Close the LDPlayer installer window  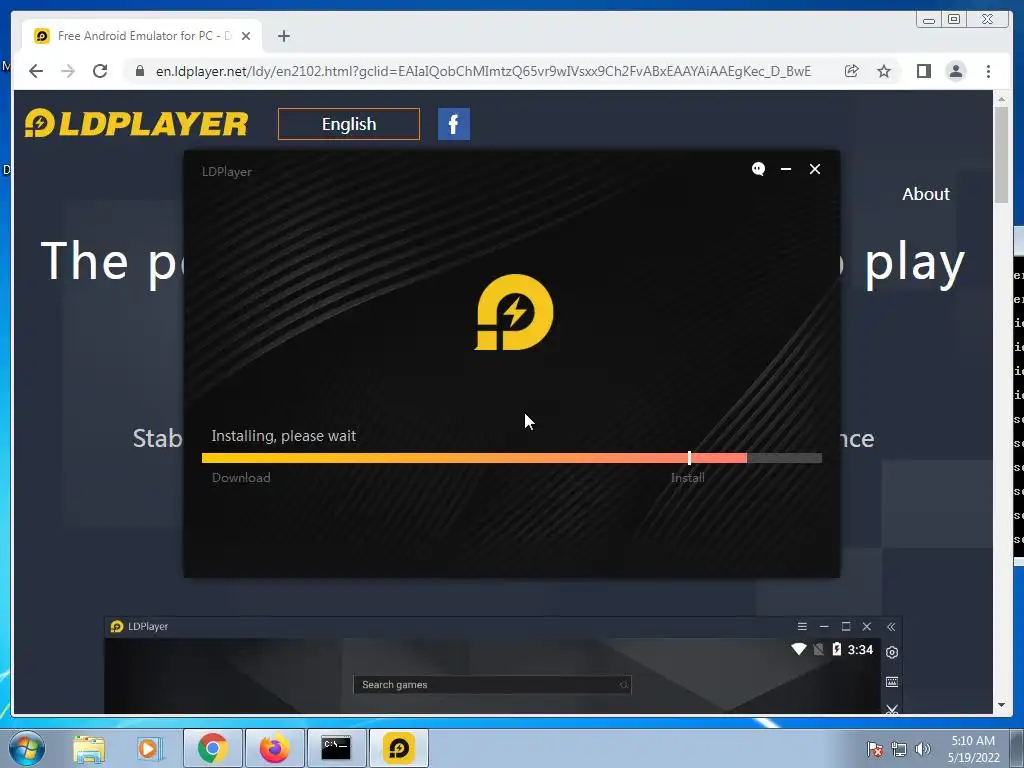814,169
